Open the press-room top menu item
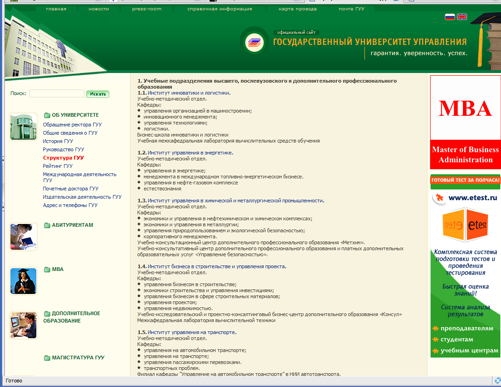This screenshot has width=501, height=387. click(x=147, y=9)
